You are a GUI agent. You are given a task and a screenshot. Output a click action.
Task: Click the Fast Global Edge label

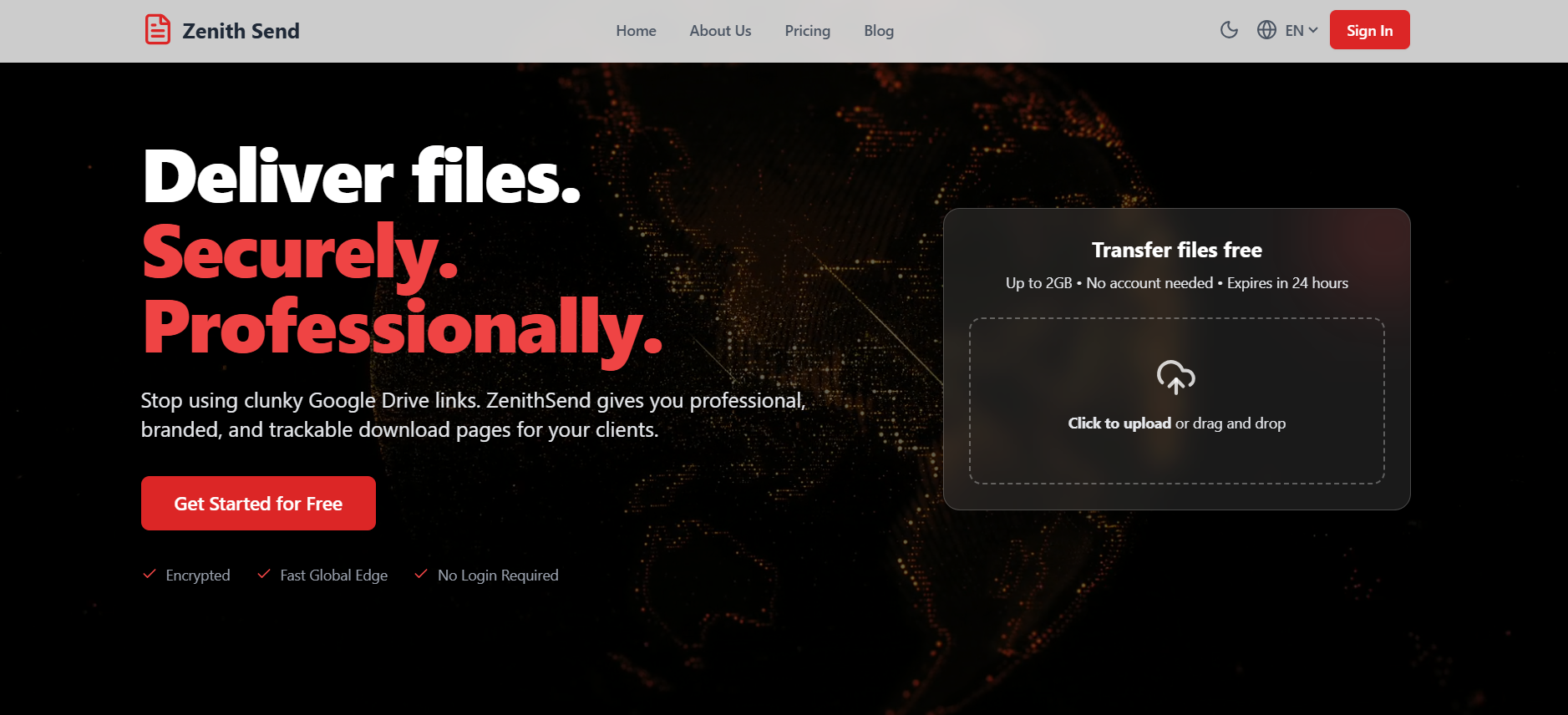click(334, 576)
